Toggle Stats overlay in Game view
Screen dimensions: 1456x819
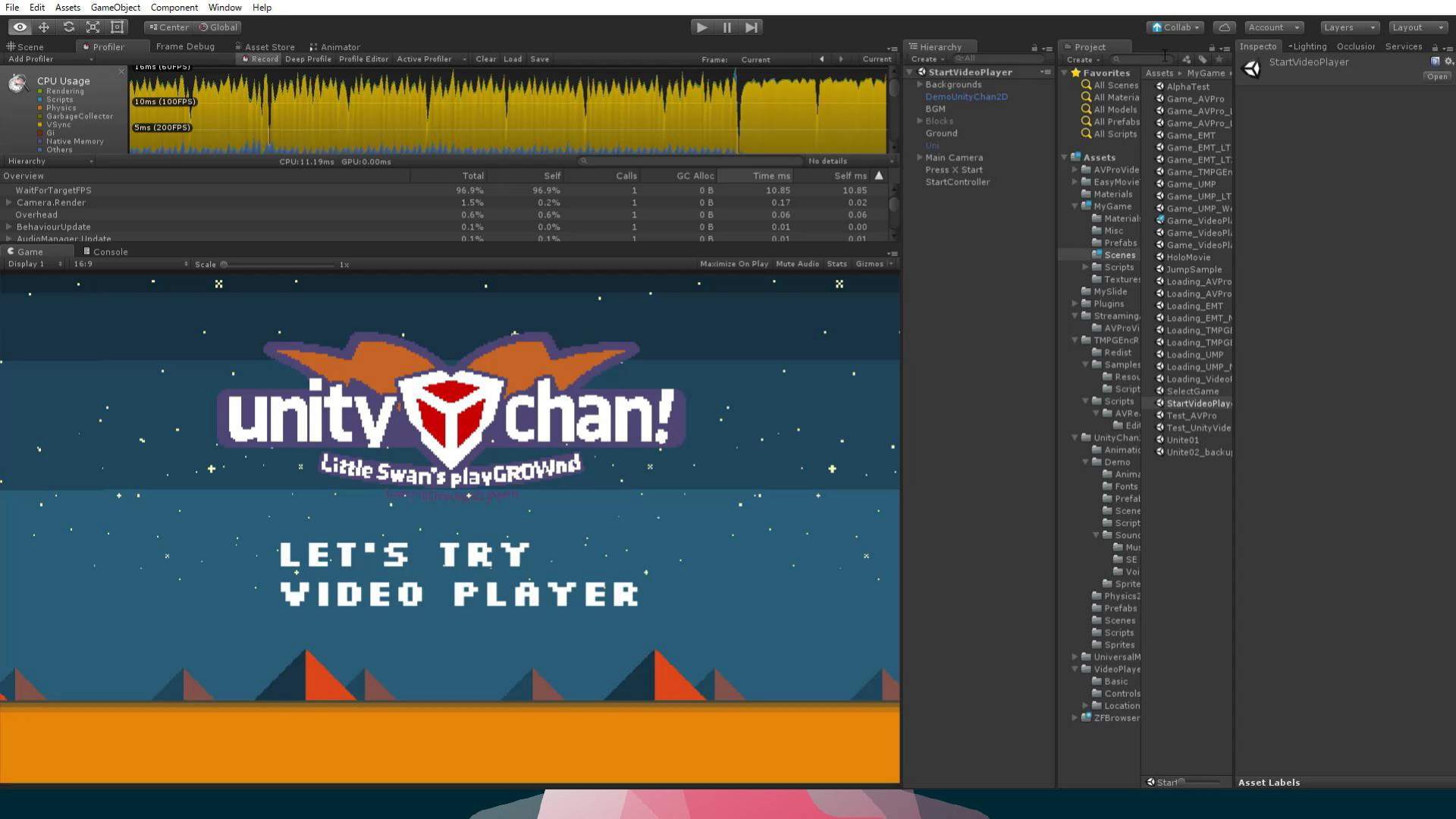[836, 264]
